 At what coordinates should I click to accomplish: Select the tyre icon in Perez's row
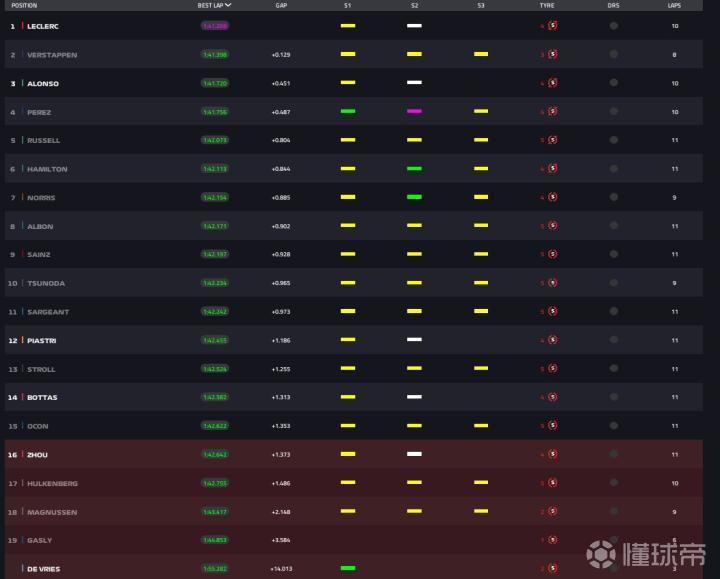click(552, 112)
